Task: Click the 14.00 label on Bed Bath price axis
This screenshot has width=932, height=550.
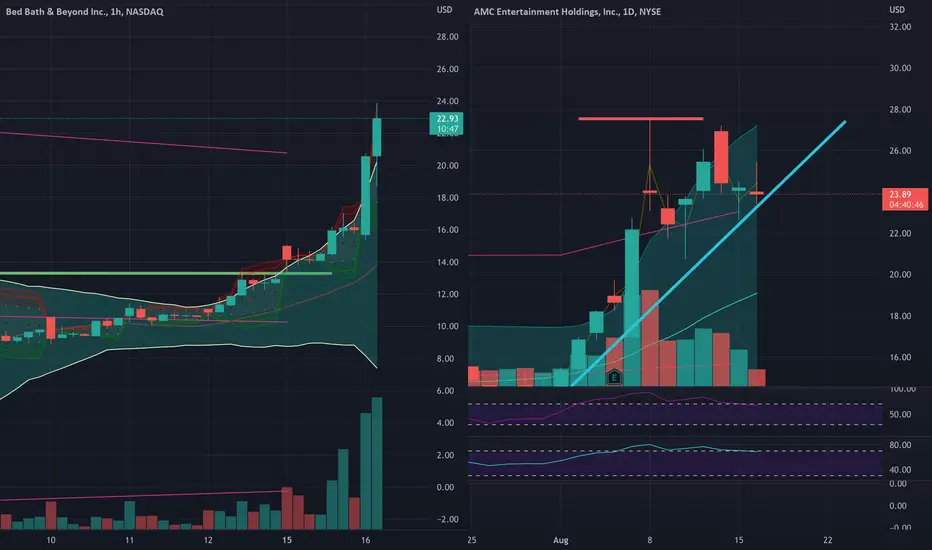Action: click(448, 262)
